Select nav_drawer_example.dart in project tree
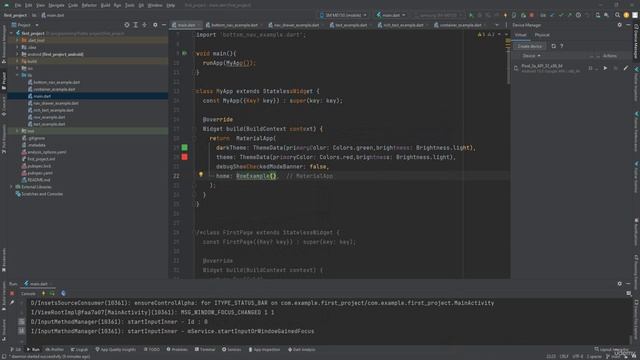This screenshot has height=360, width=640. 56,103
